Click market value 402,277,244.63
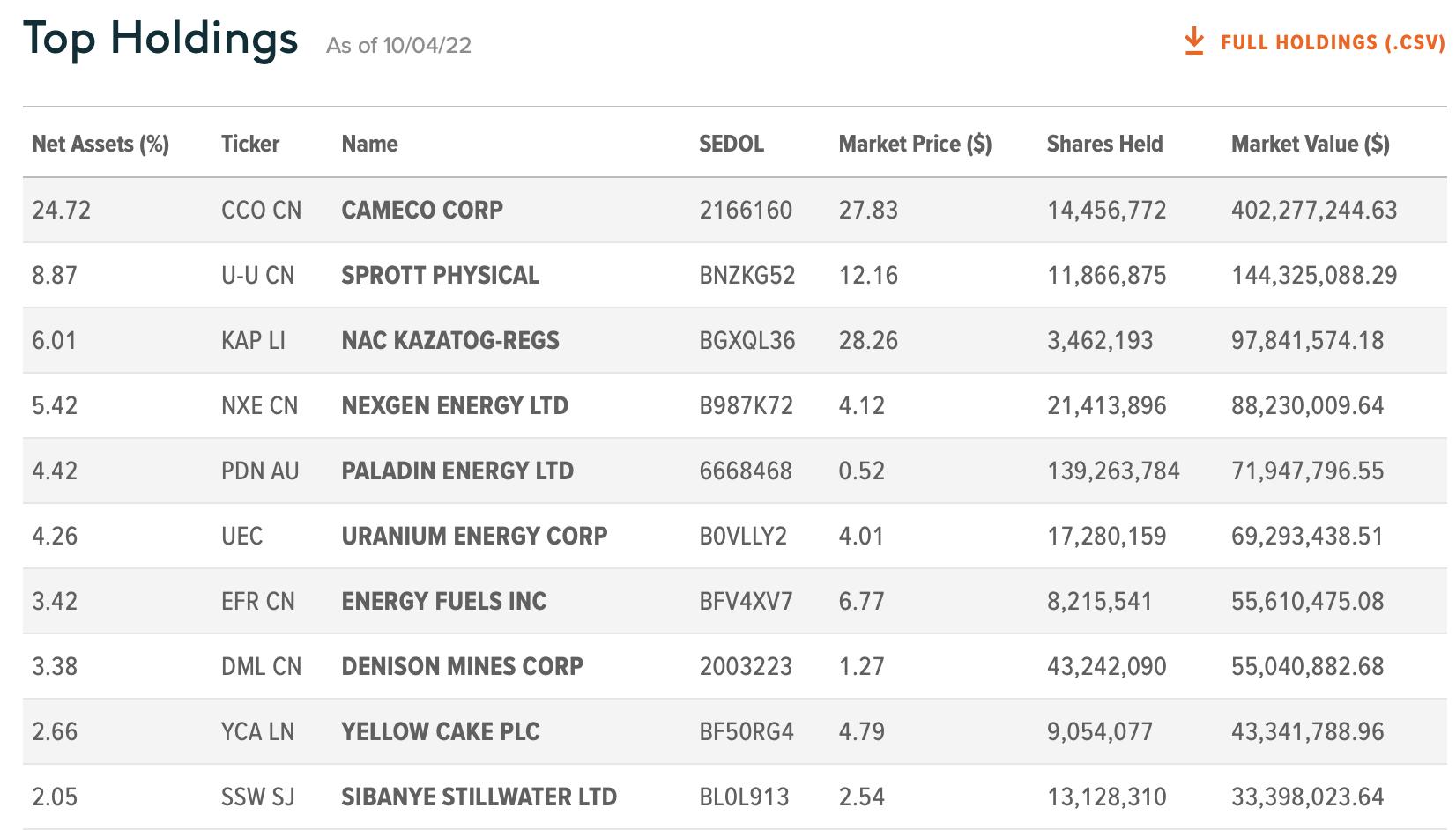 coord(1314,210)
